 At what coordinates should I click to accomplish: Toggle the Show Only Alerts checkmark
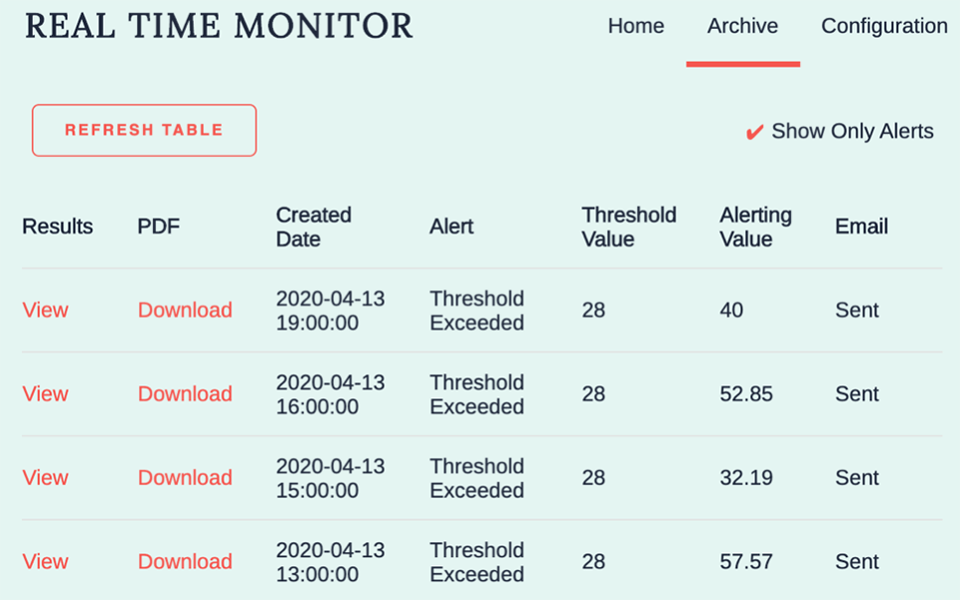(x=754, y=132)
